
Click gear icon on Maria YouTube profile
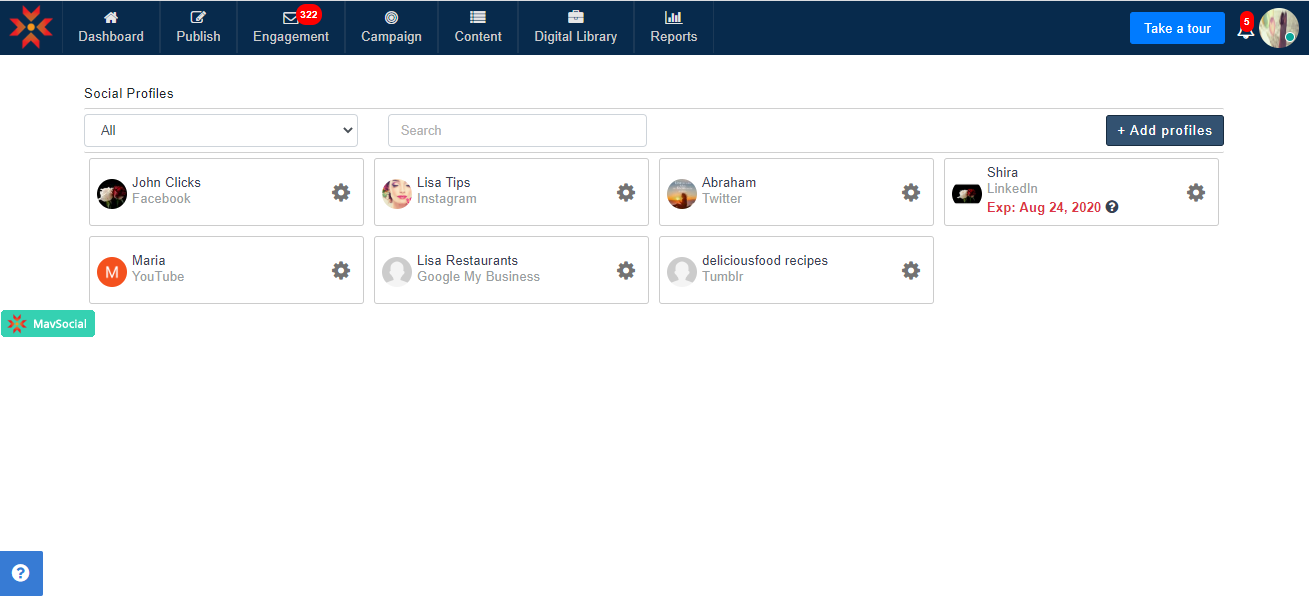point(341,270)
